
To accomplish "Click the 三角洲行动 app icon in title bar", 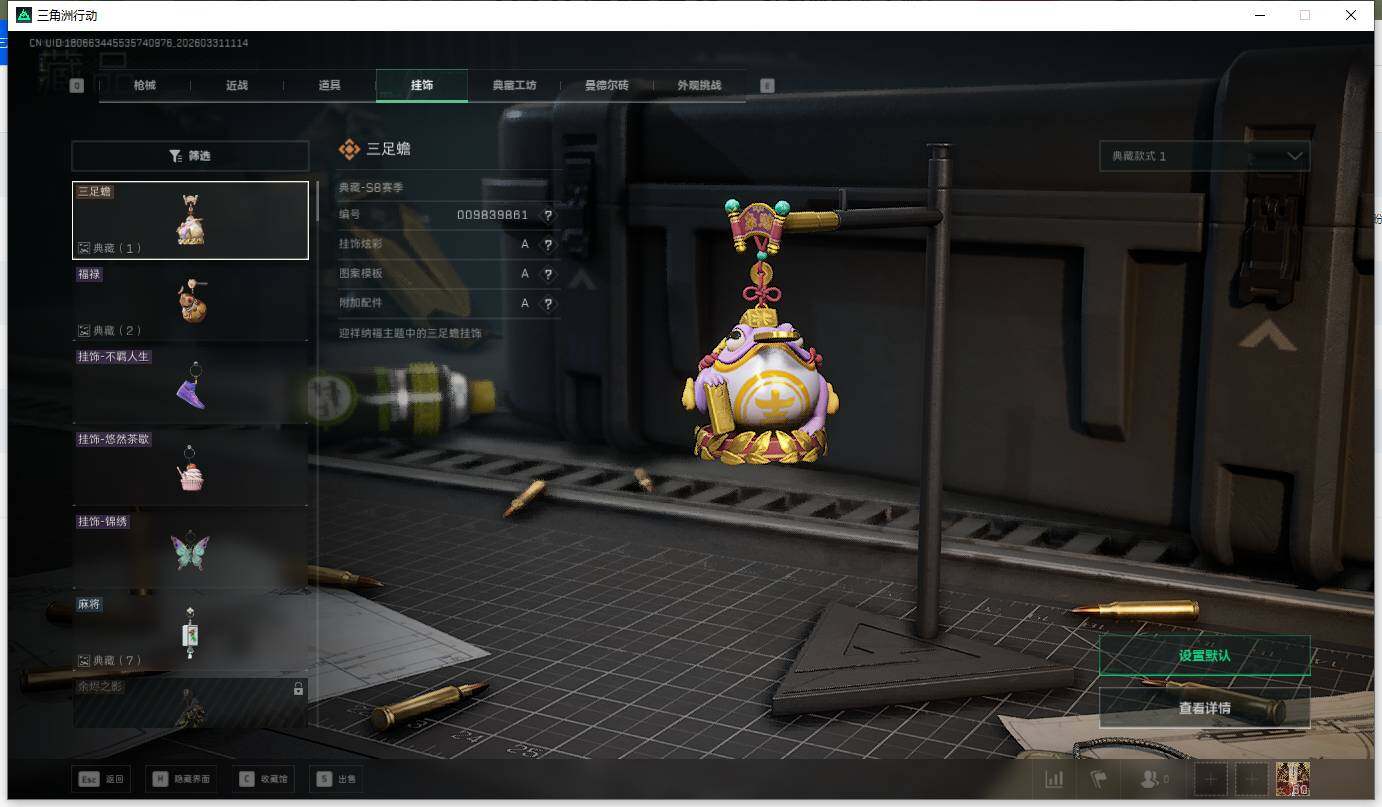I will tap(24, 15).
